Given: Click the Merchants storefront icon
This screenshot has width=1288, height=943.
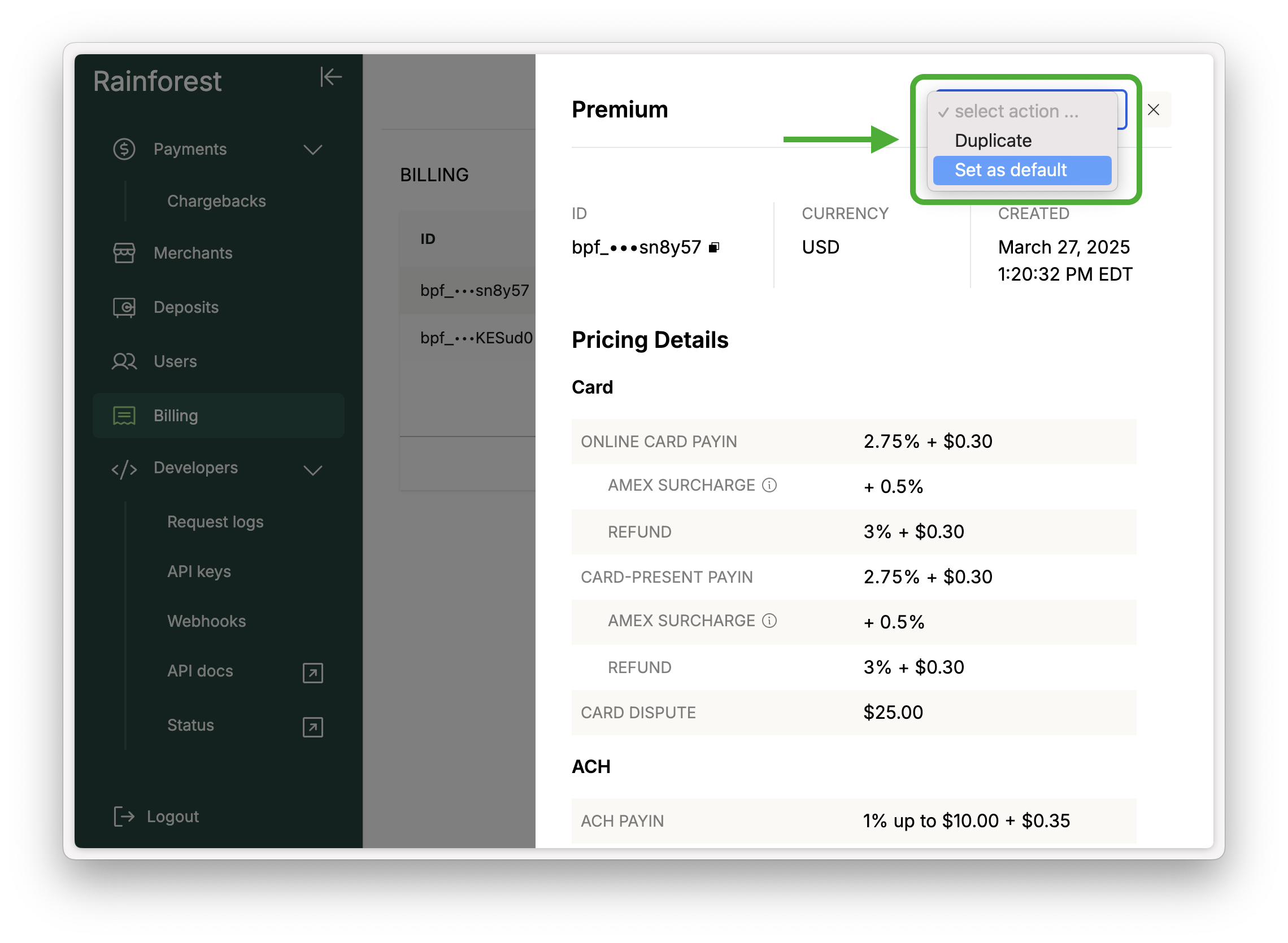Looking at the screenshot, I should coord(124,253).
